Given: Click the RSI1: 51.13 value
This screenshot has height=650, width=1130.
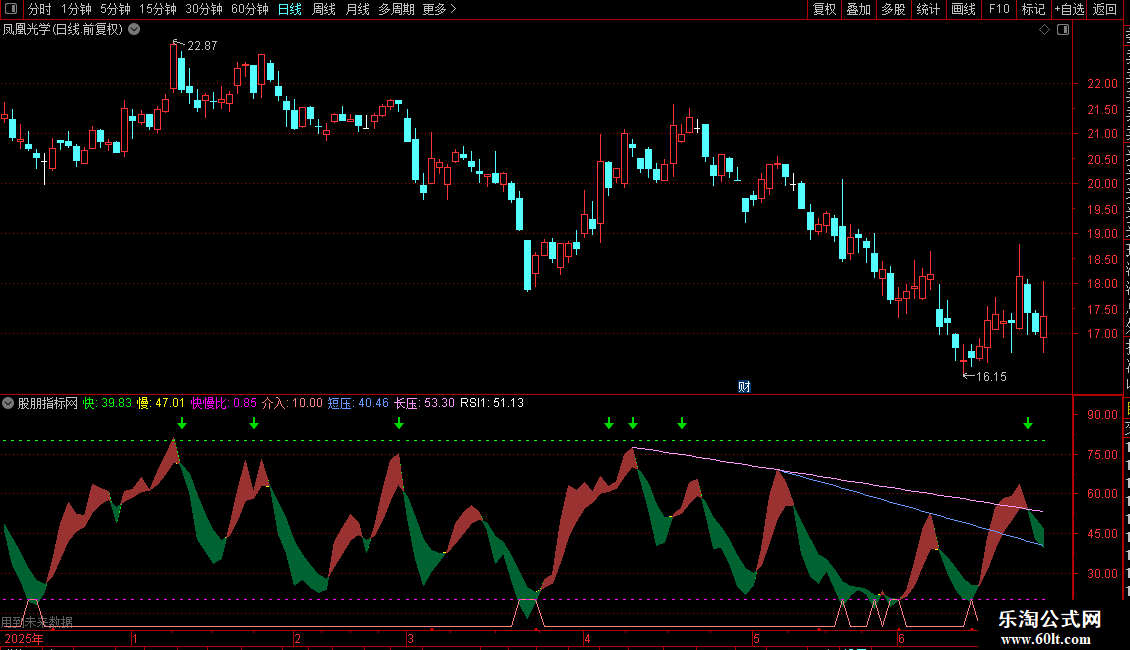Looking at the screenshot, I should point(492,403).
